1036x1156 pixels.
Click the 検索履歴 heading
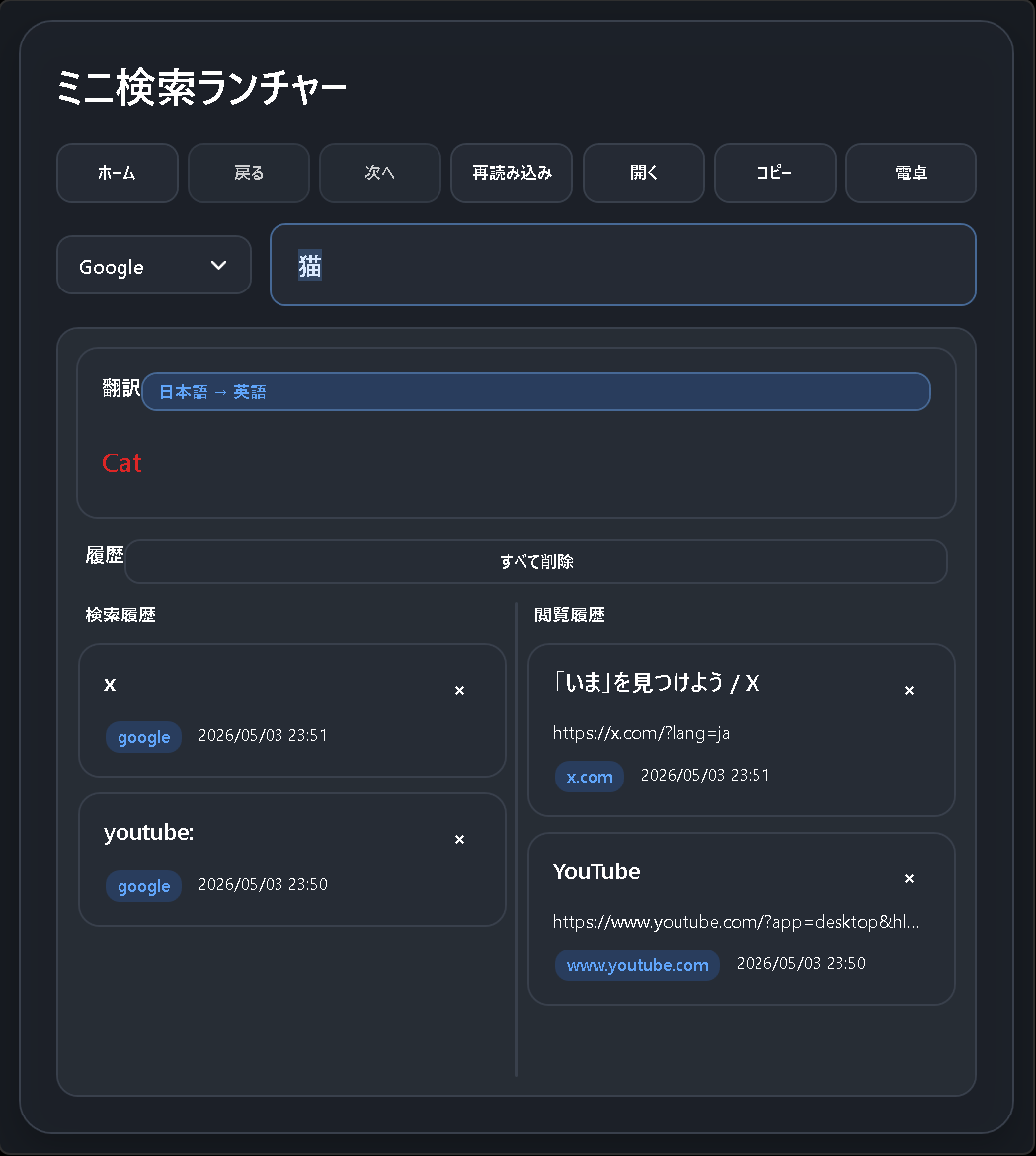pos(120,615)
